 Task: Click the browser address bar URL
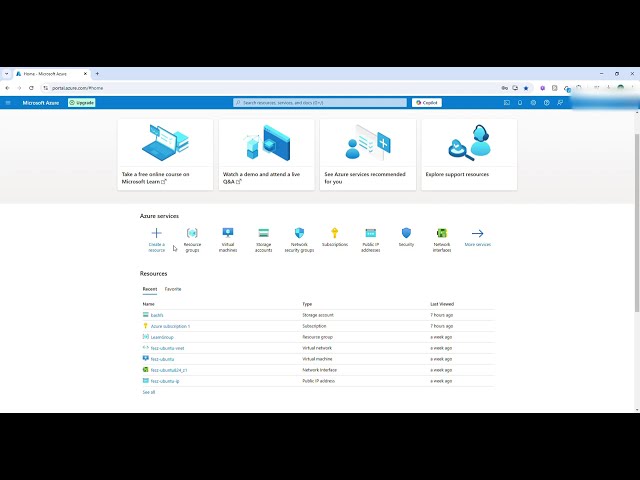click(x=78, y=88)
